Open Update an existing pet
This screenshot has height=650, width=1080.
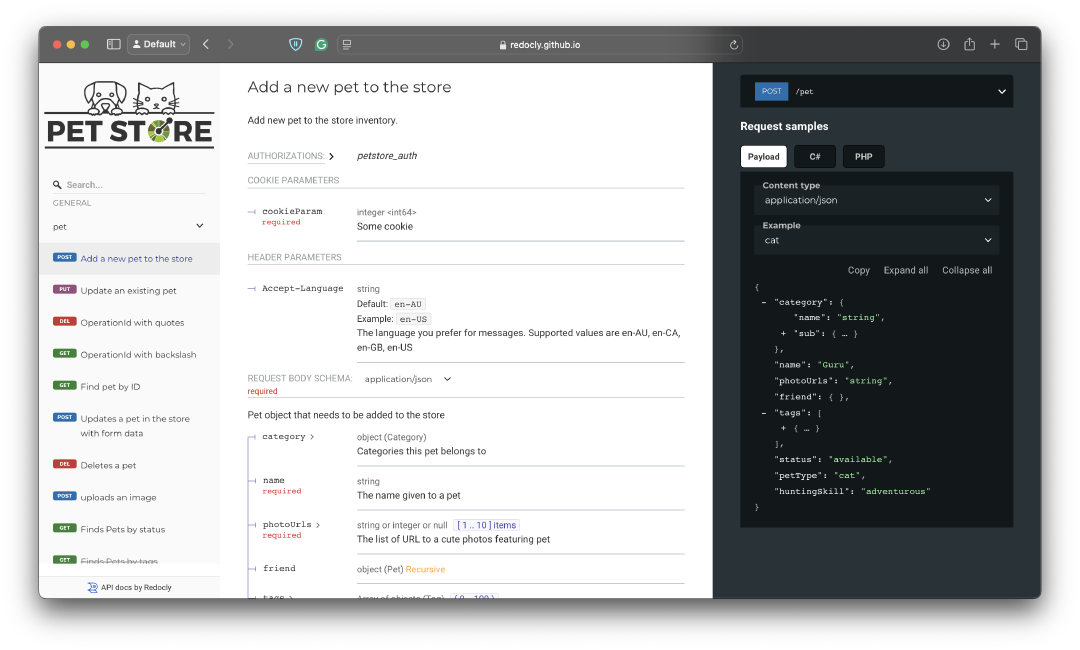[x=129, y=291]
